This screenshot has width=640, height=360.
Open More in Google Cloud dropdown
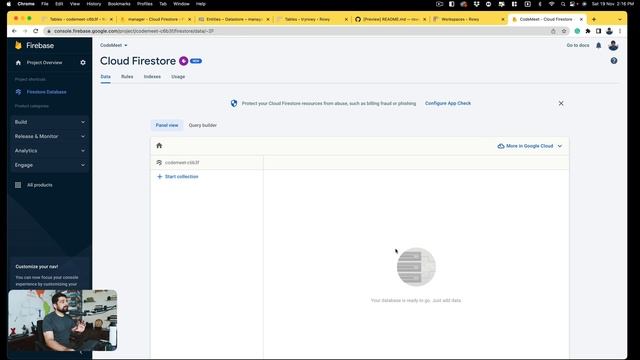(530, 146)
